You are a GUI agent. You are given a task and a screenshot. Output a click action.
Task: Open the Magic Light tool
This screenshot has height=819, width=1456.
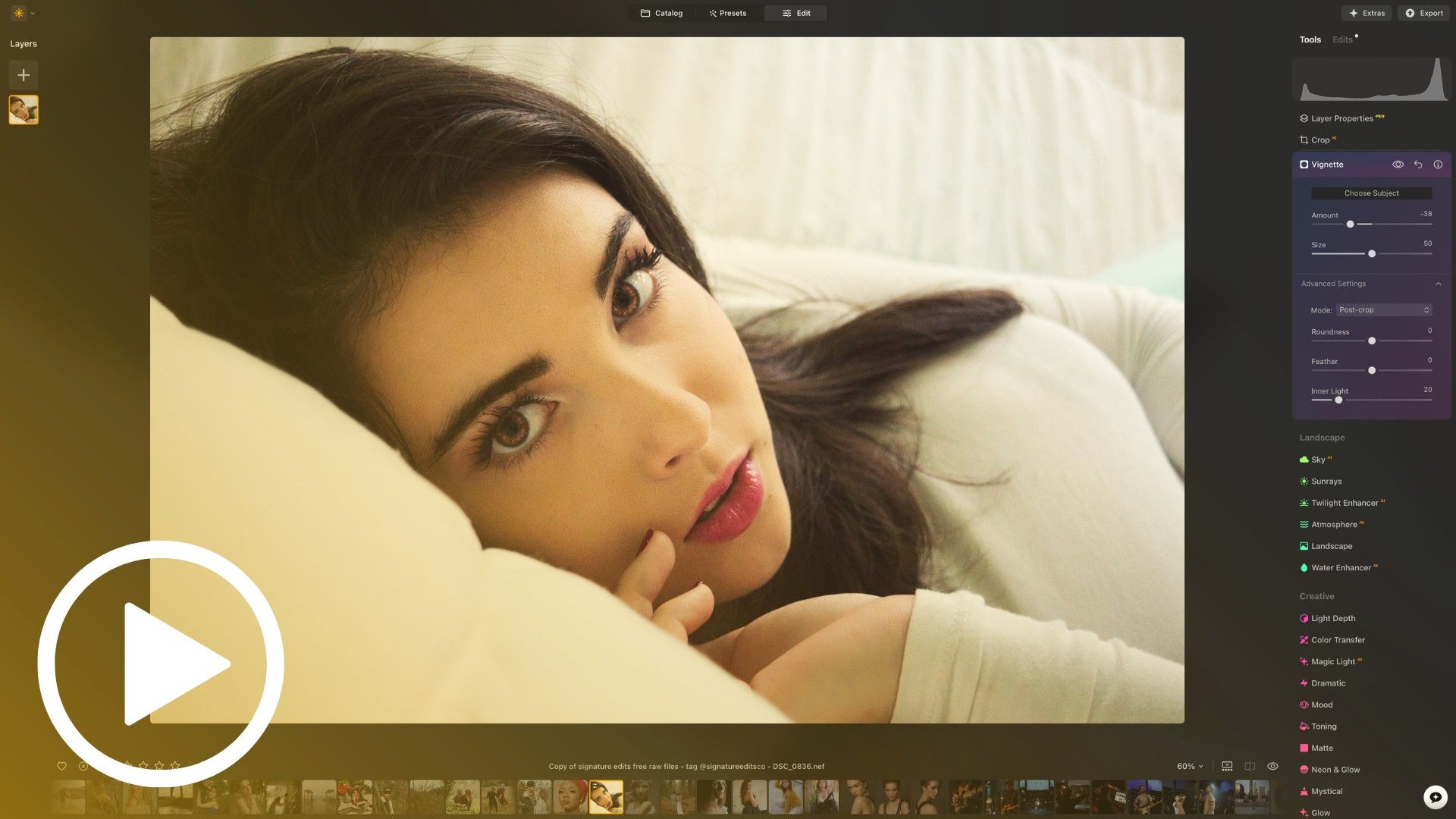click(1332, 662)
